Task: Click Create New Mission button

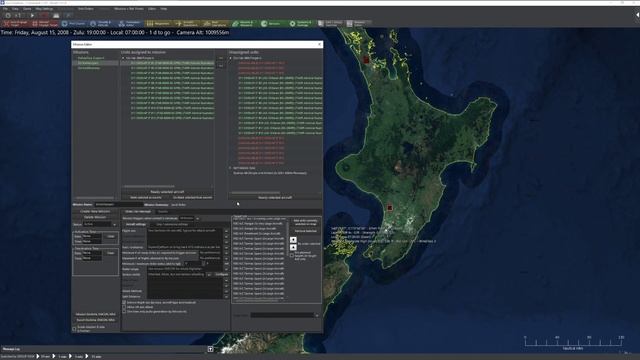Action: coord(95,211)
